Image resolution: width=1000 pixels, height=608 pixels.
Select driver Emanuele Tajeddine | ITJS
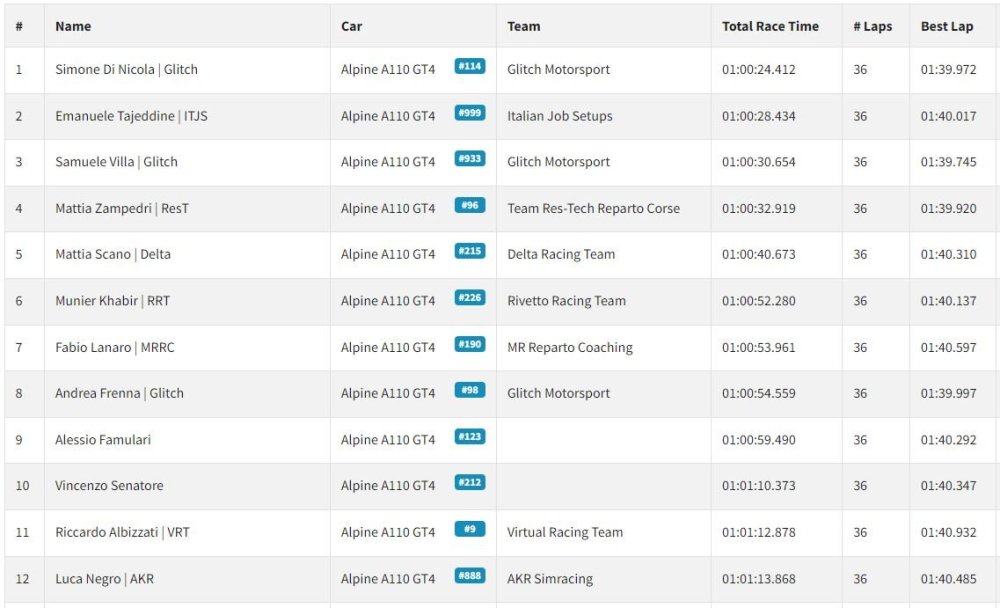click(131, 116)
